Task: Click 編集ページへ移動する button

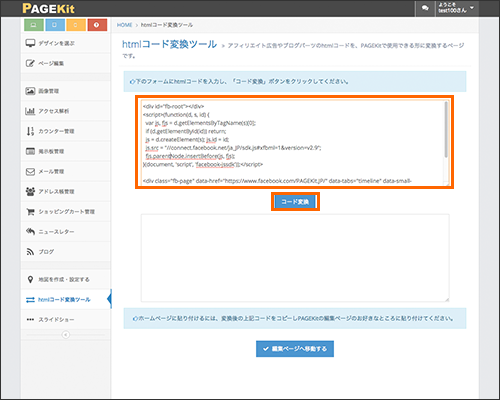Action: (295, 349)
